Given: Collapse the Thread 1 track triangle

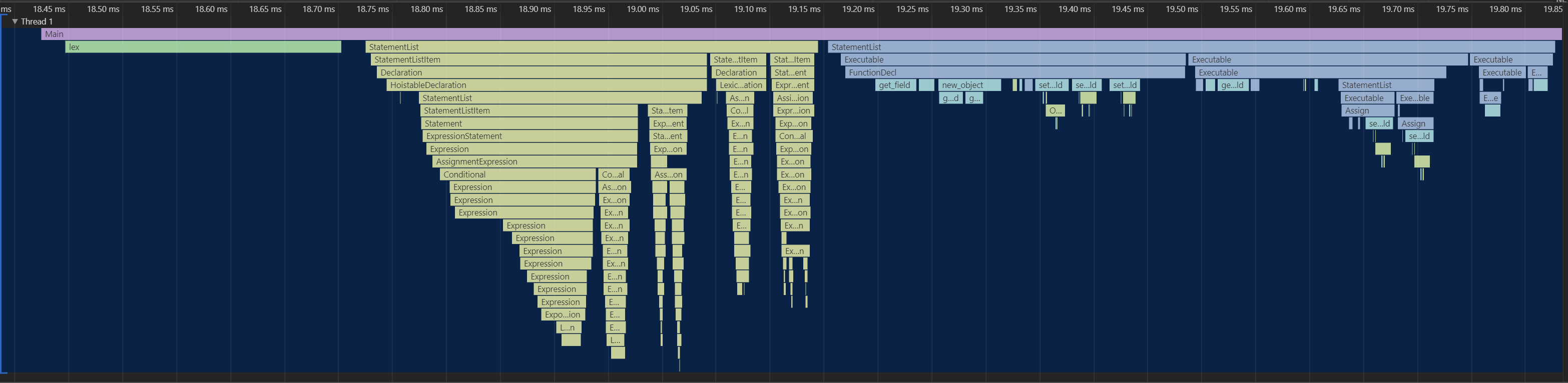Looking at the screenshot, I should tap(15, 21).
